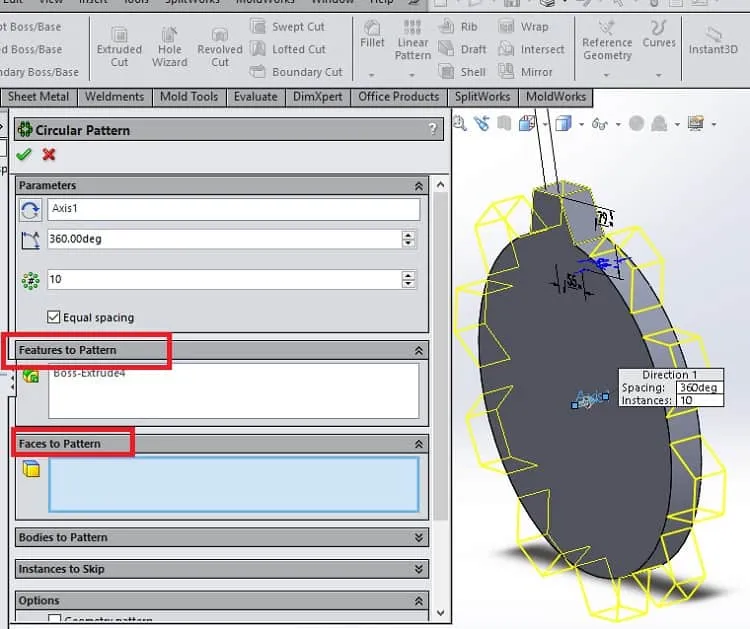Open the Revolved Cut tool
This screenshot has height=629, width=750.
[x=220, y=48]
